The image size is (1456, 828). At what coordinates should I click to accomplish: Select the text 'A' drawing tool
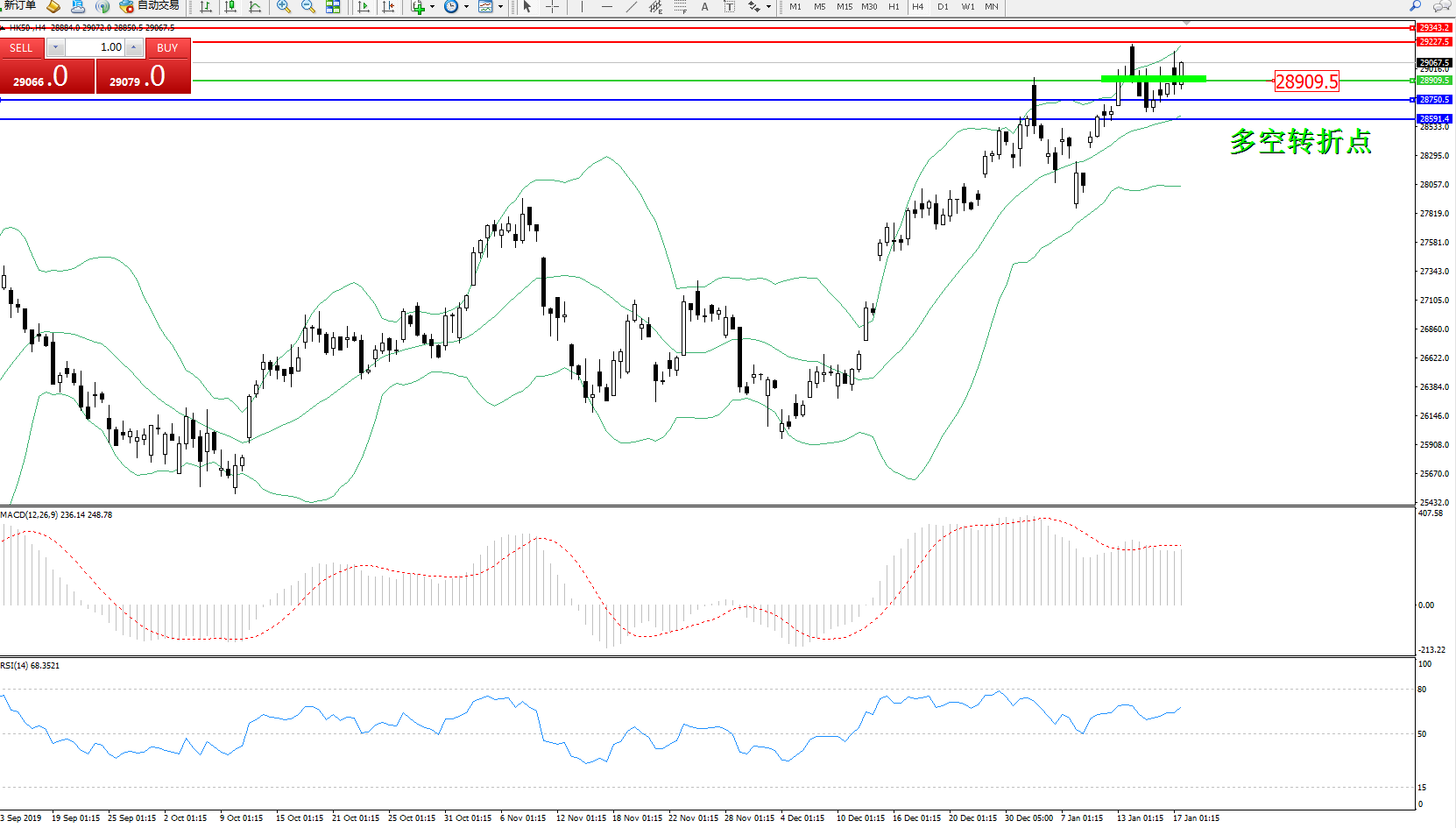tap(704, 7)
